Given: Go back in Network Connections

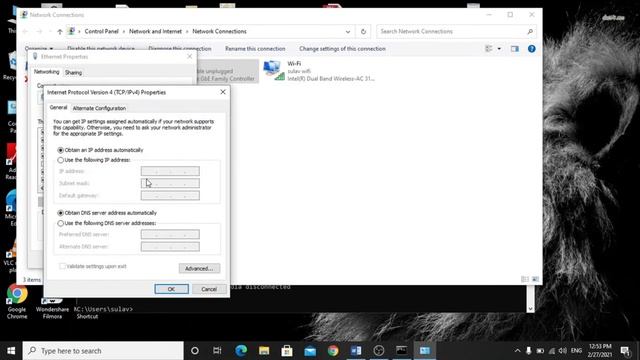Looking at the screenshot, I should coord(25,31).
